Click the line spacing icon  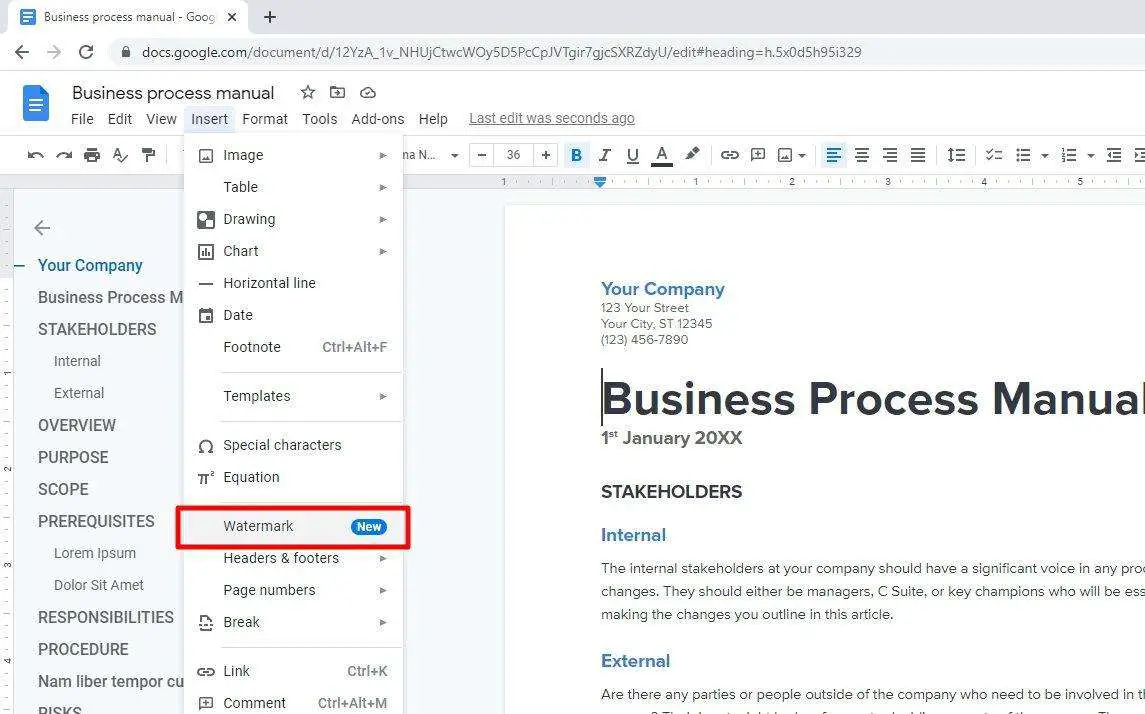[956, 155]
